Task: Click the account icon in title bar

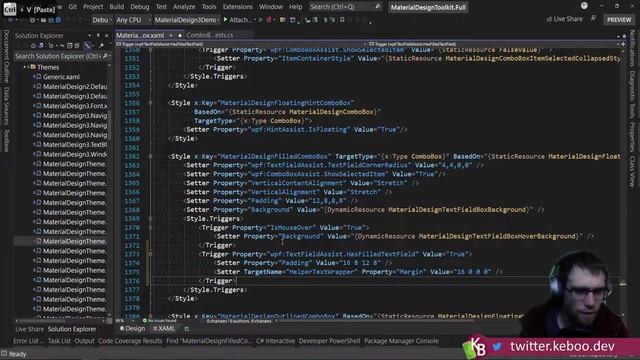Action: (584, 6)
